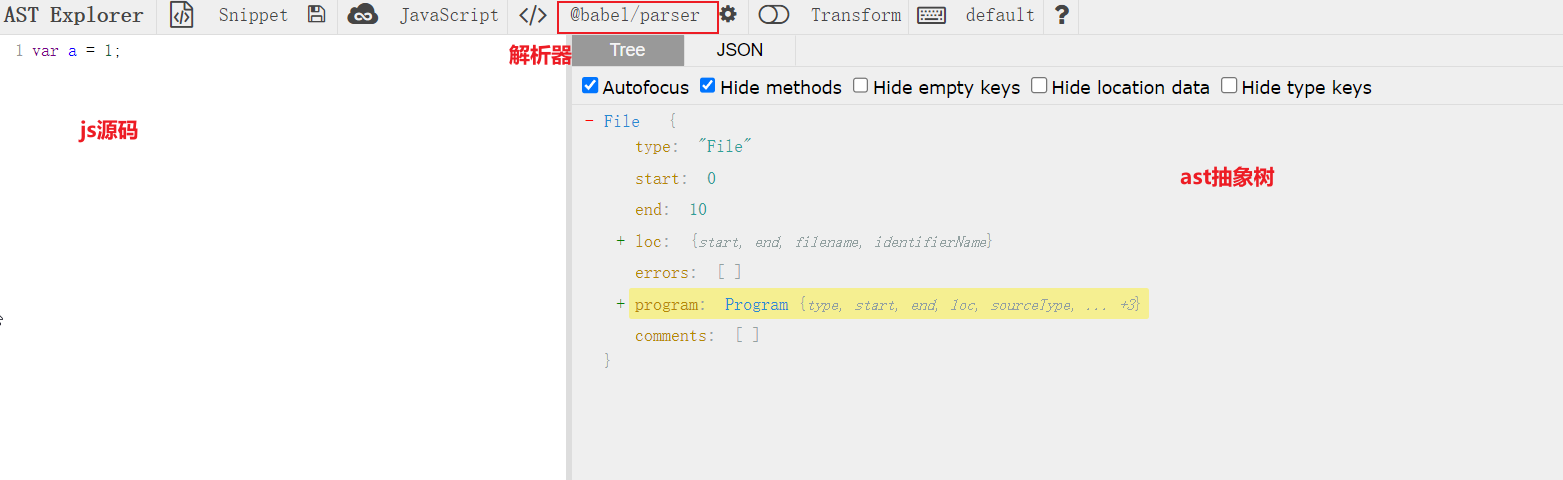Click the end value 10
The image size is (1563, 480).
[x=698, y=209]
